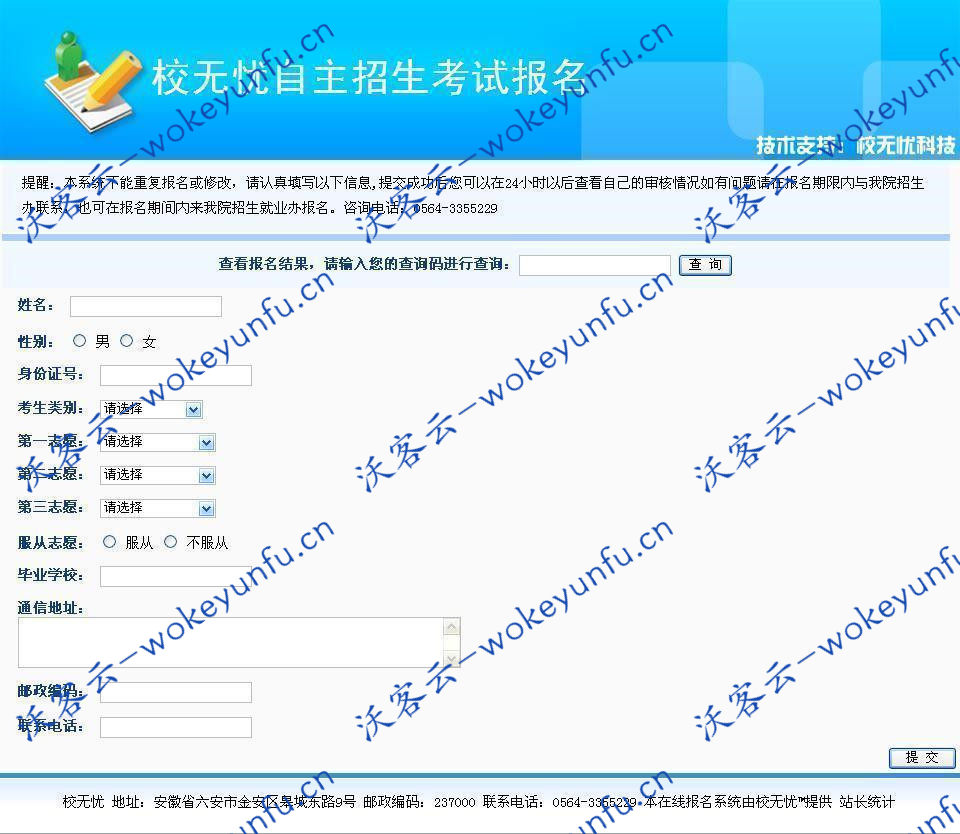Viewport: 960px width, 834px height.
Task: Choose the 服从 radio option
Action: [110, 542]
